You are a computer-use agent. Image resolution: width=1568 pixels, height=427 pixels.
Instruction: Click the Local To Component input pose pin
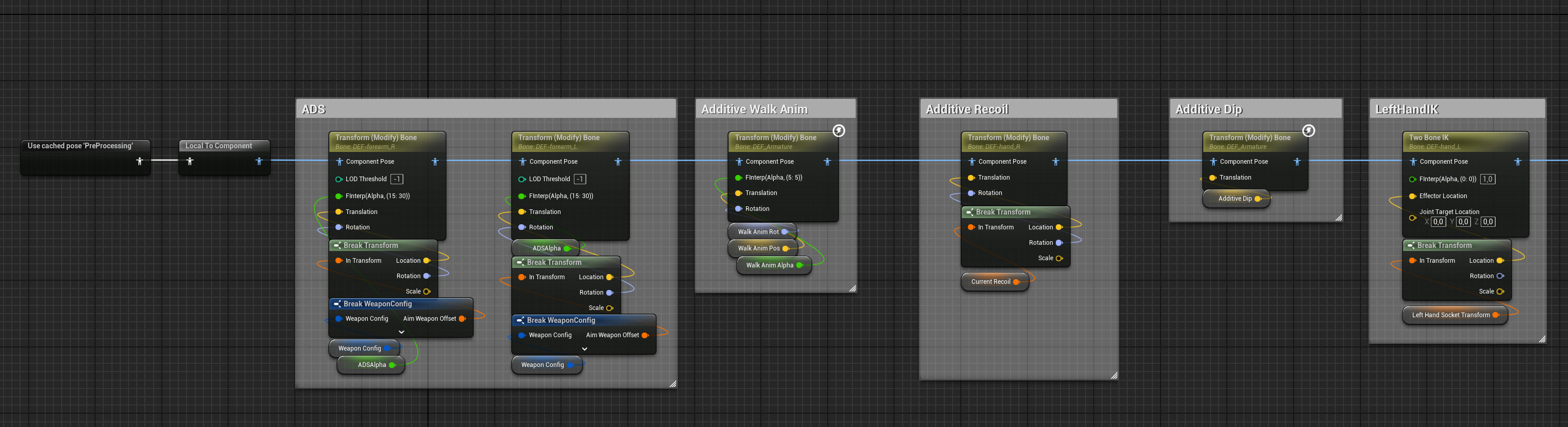[190, 161]
